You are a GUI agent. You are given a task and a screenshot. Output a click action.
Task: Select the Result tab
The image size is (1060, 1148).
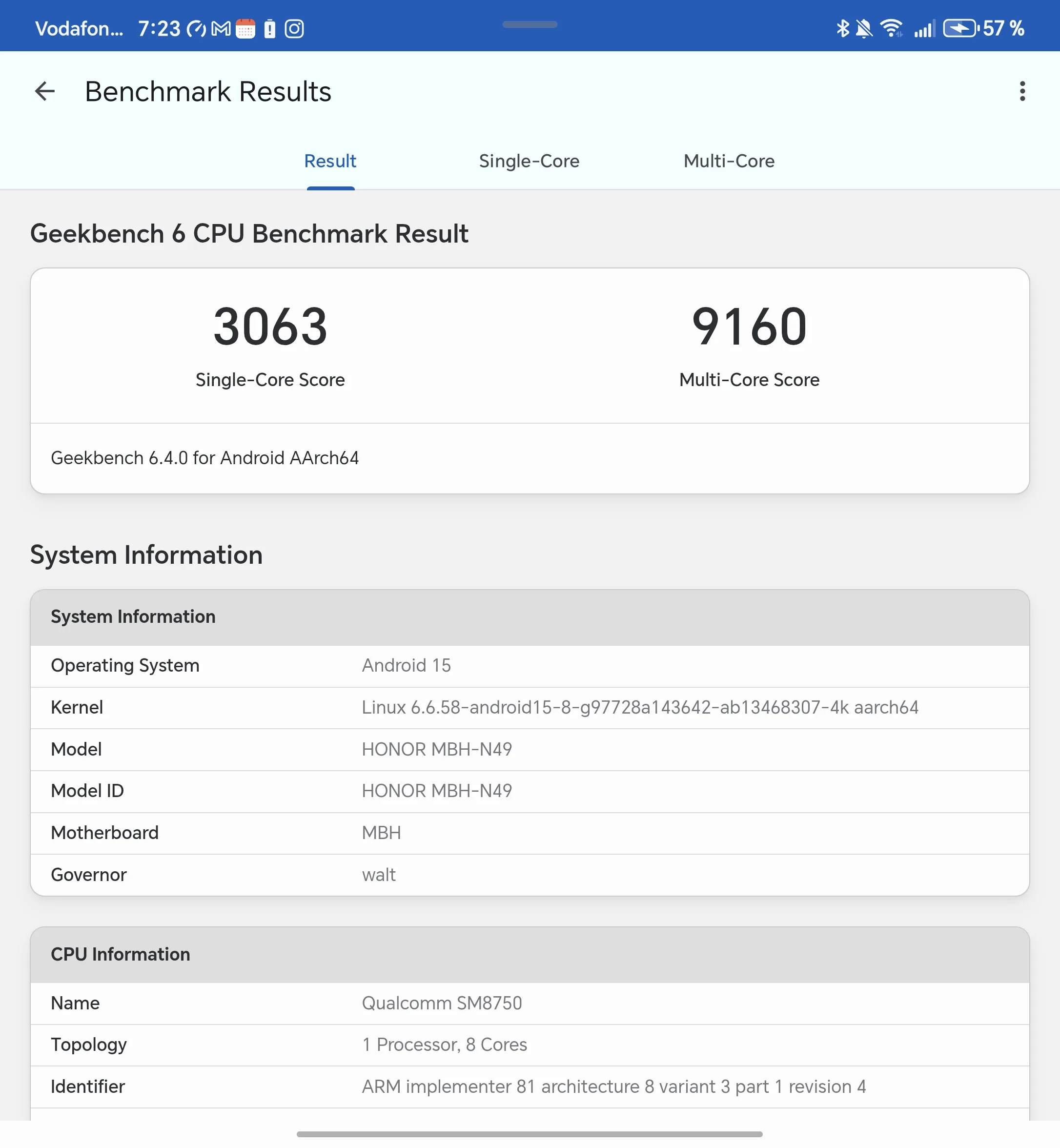point(330,161)
